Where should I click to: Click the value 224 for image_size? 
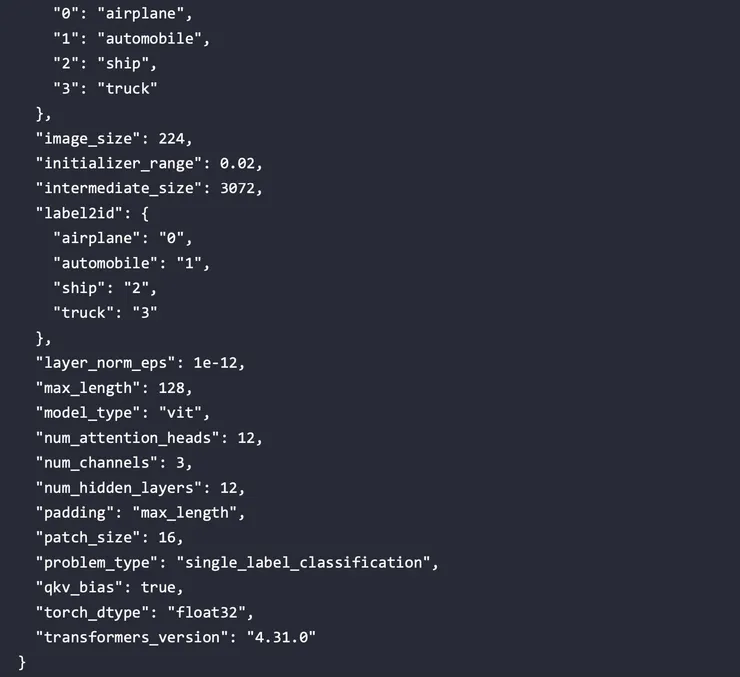175,138
